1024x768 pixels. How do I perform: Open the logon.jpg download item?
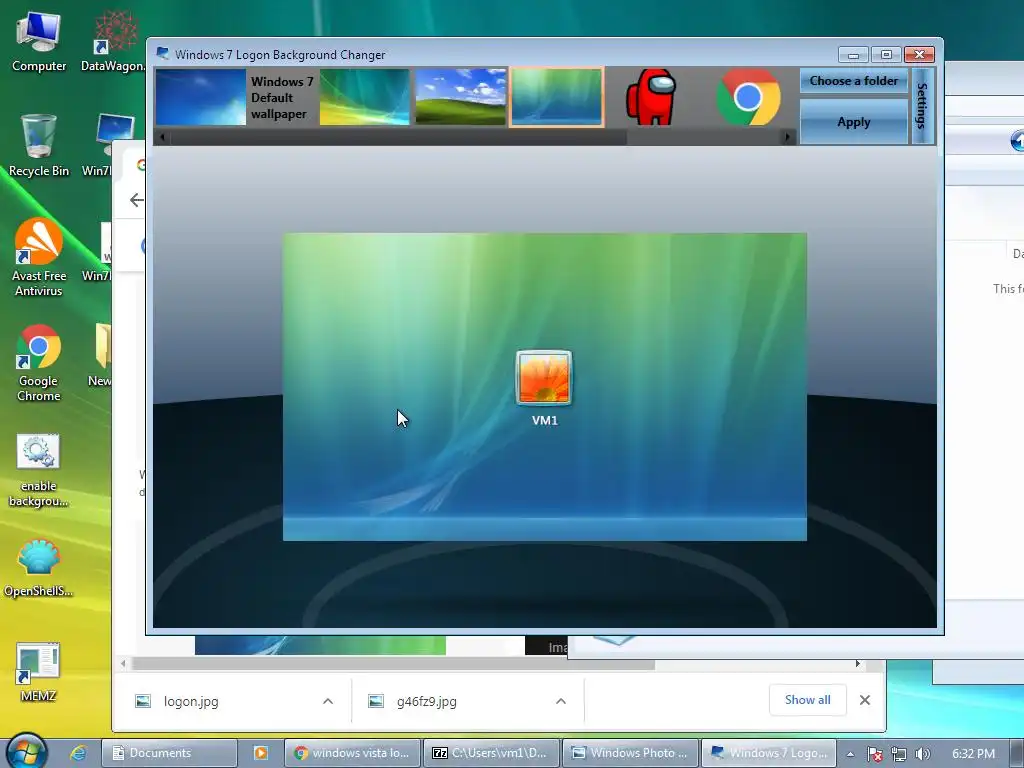191,701
